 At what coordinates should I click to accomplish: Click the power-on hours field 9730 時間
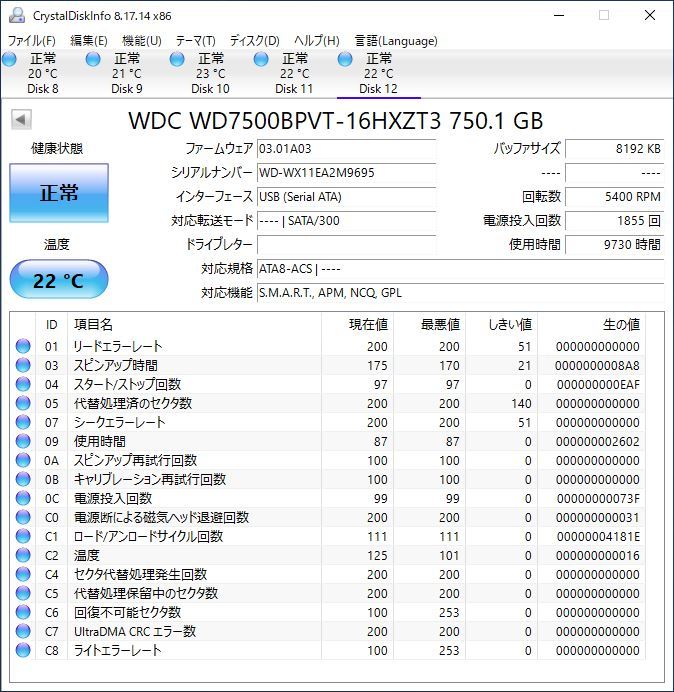point(614,244)
